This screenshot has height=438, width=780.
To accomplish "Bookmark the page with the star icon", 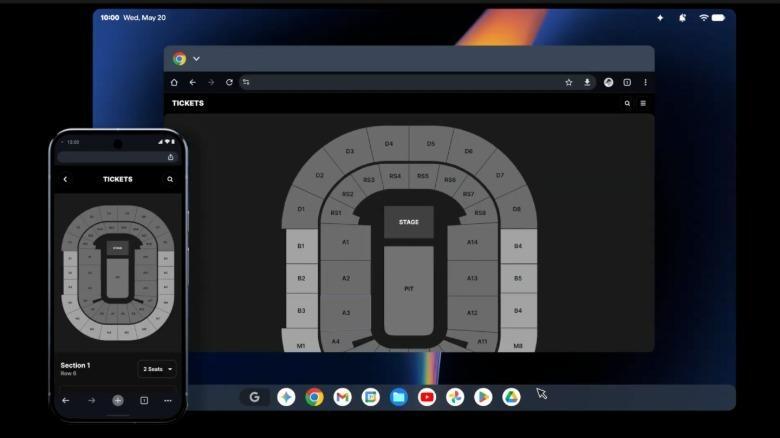I will click(569, 83).
